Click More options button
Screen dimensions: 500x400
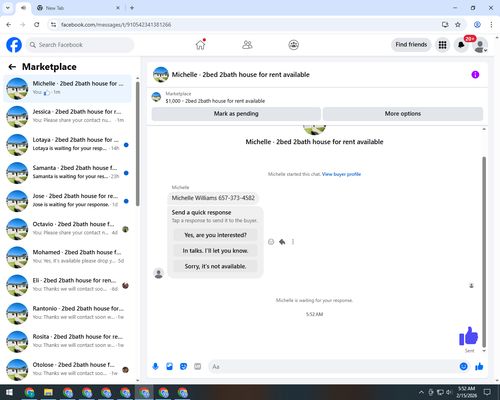(x=403, y=114)
